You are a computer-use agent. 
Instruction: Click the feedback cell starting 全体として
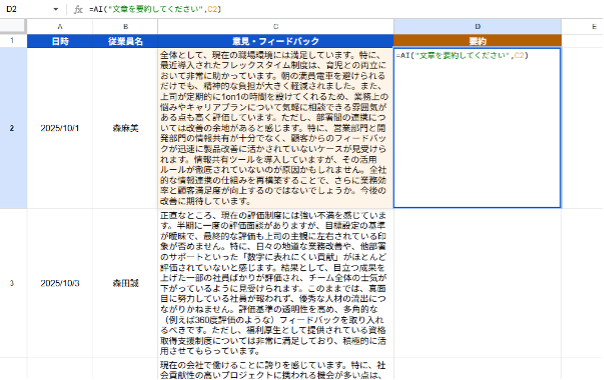(x=275, y=128)
